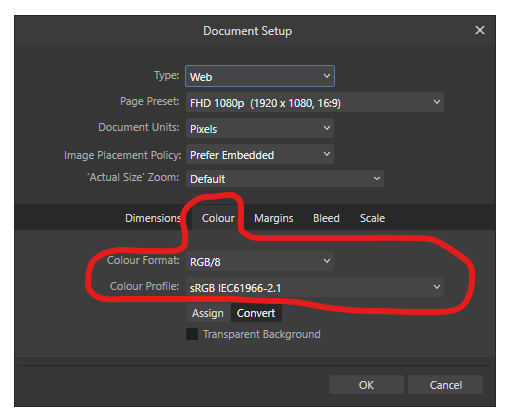Enable the Transparent Background checkbox

pos(192,334)
